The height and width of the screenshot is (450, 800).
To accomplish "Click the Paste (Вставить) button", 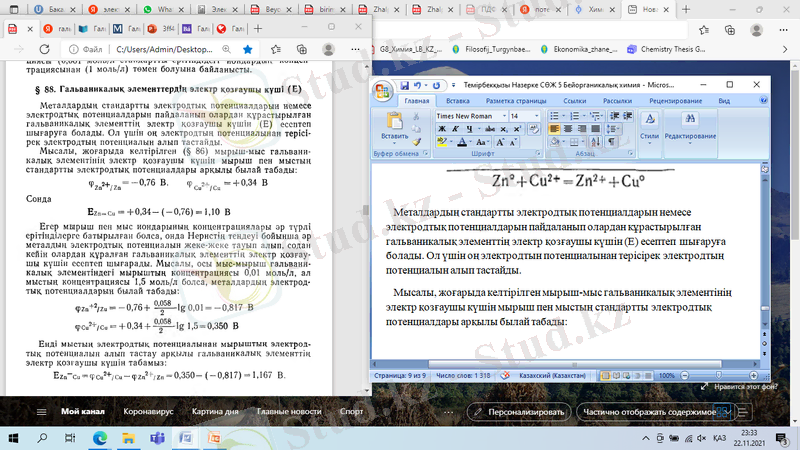I will (x=393, y=127).
